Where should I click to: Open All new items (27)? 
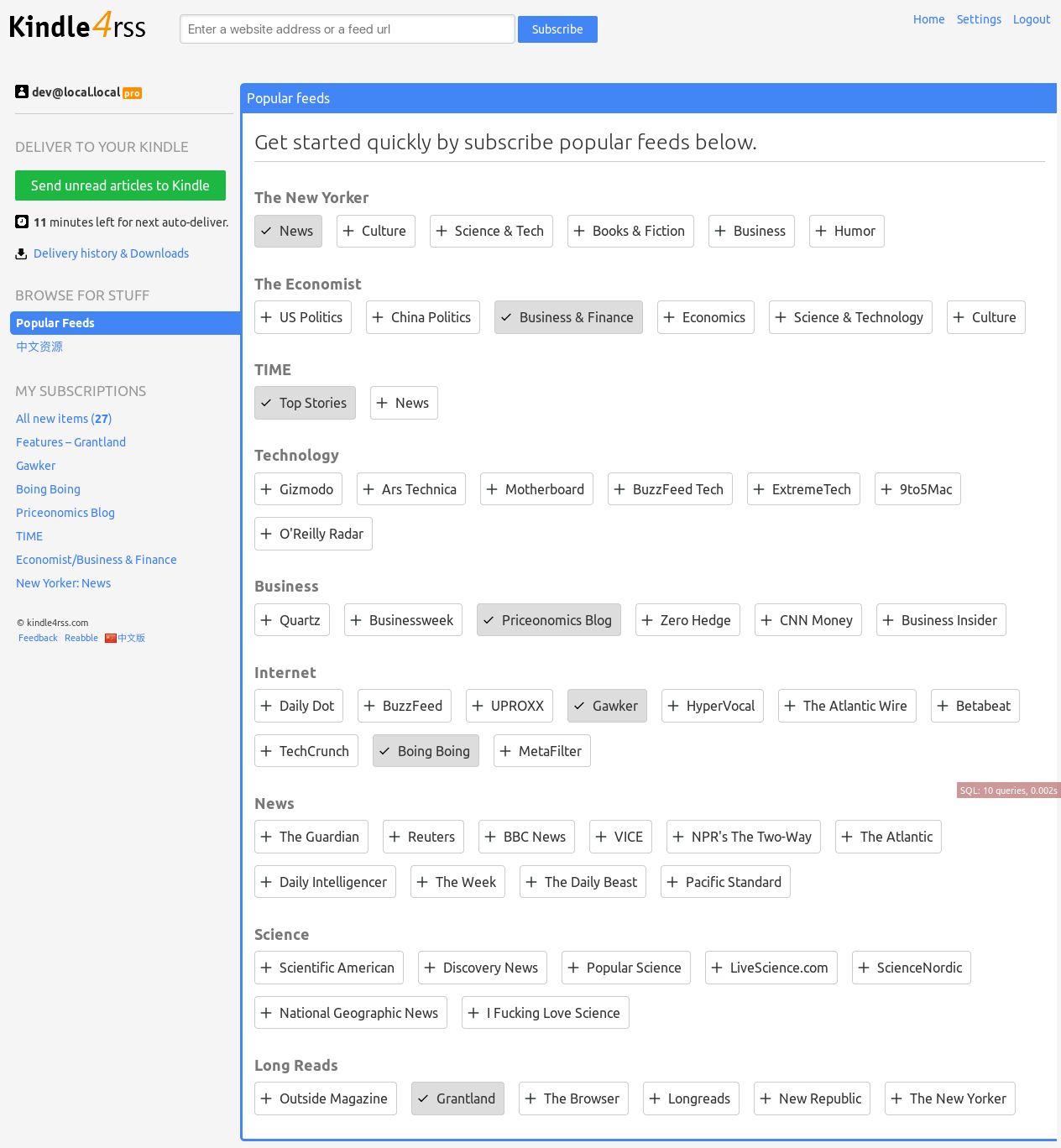(64, 419)
